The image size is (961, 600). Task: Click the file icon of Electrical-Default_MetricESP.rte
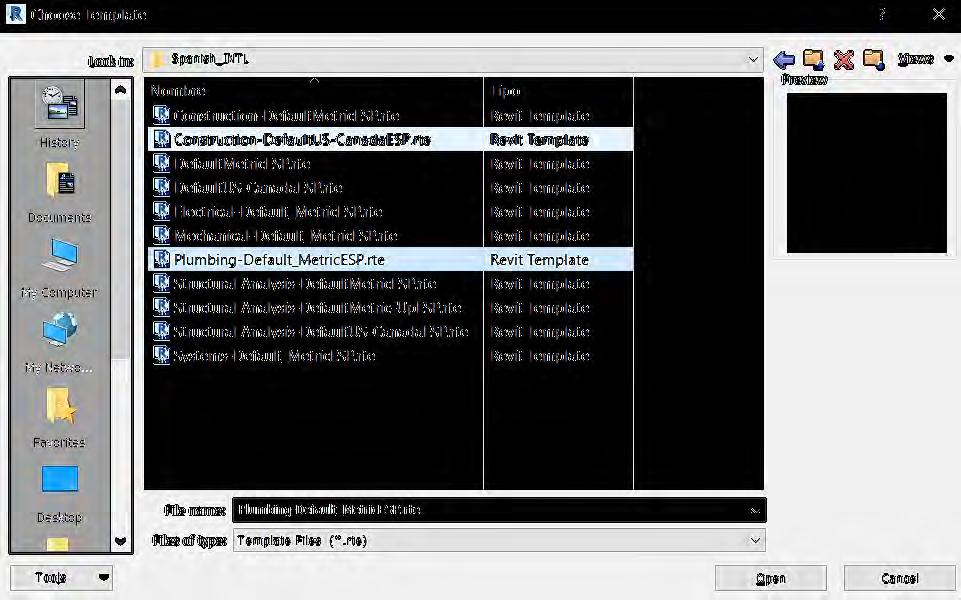point(161,211)
